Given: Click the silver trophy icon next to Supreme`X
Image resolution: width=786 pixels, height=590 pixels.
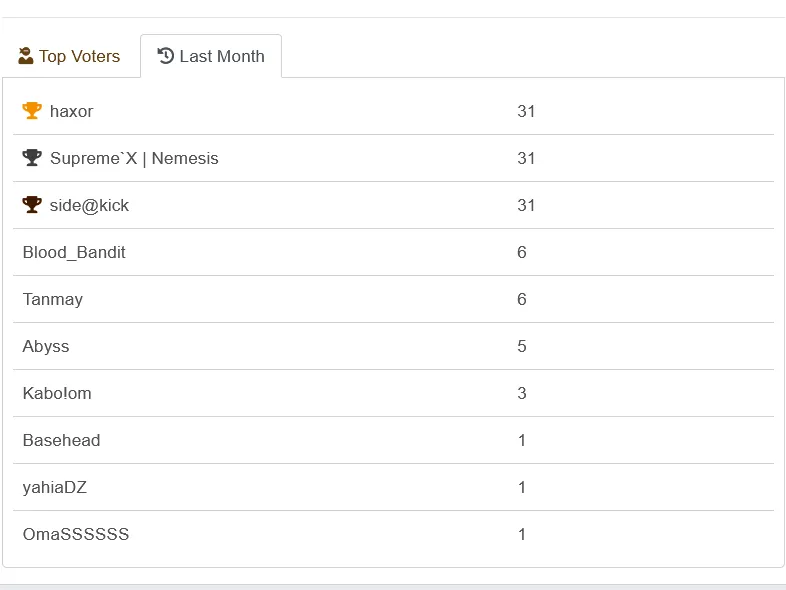Looking at the screenshot, I should tap(32, 158).
